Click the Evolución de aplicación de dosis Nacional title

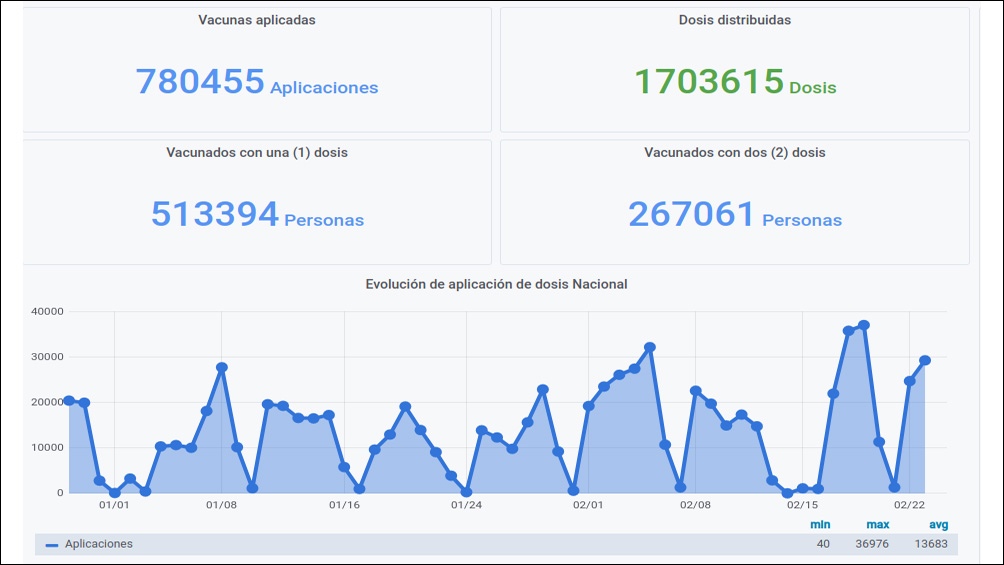[x=496, y=284]
